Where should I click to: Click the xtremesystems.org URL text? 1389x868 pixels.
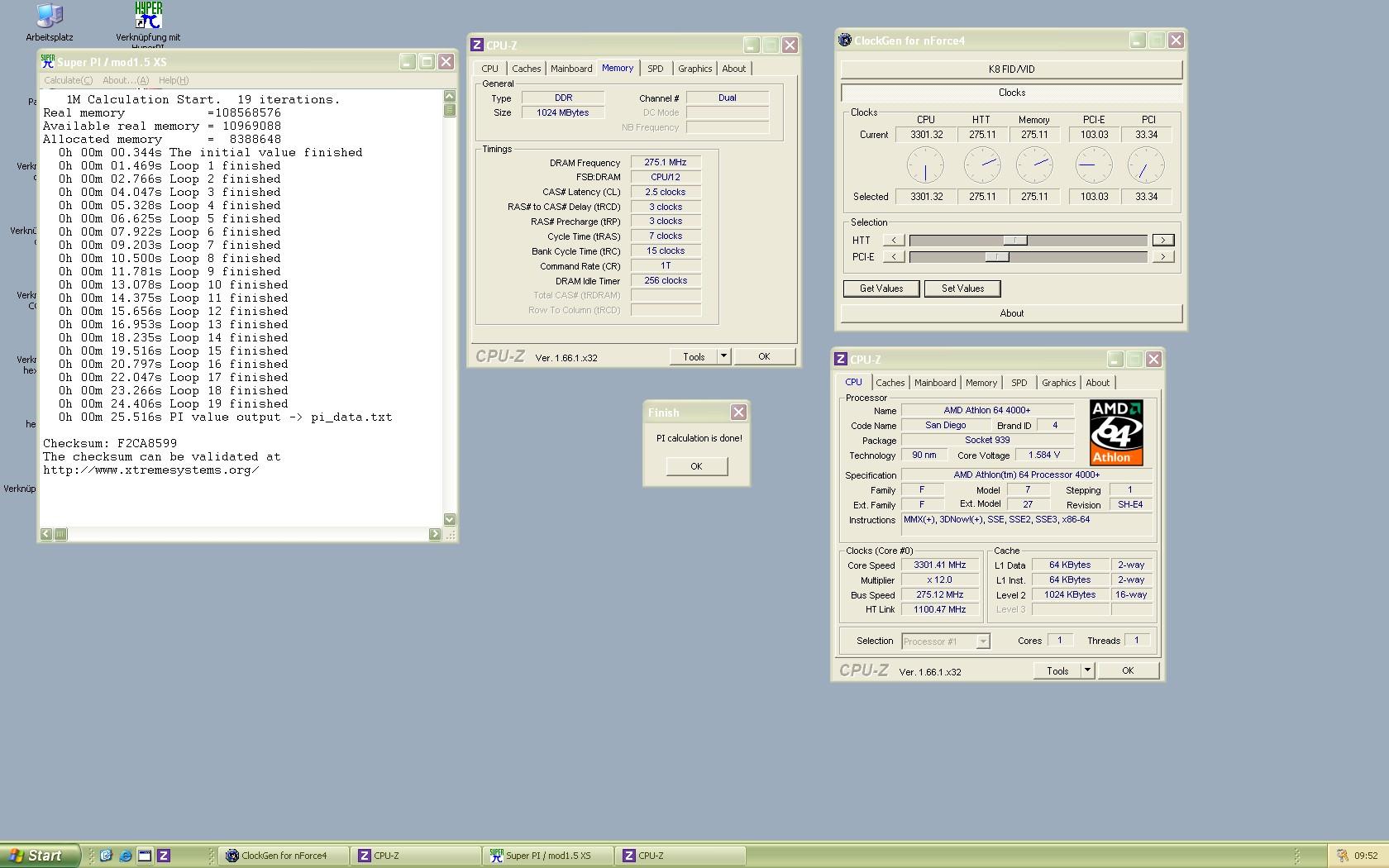(x=151, y=470)
